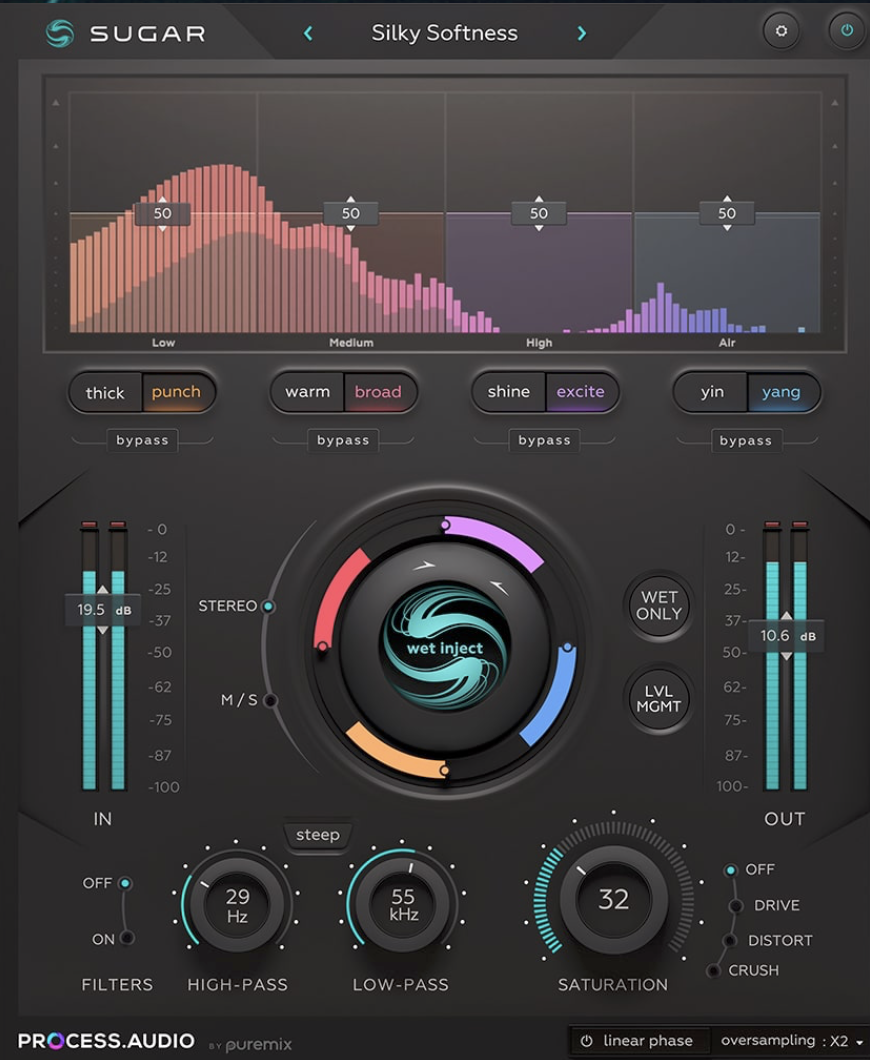Click the orange Low band arc
The image size is (870, 1060).
(x=395, y=752)
